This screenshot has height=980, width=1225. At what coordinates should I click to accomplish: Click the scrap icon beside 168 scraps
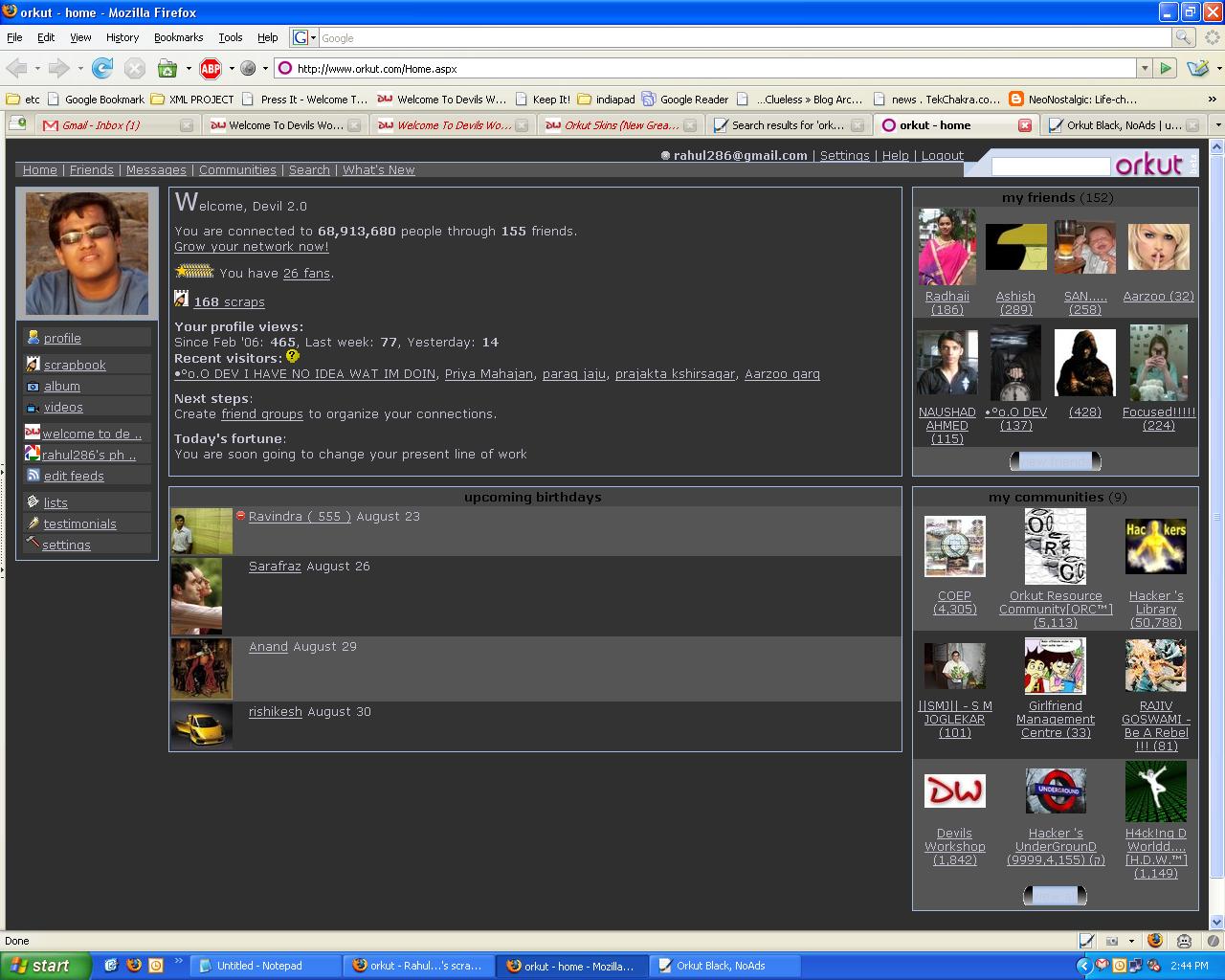[182, 300]
